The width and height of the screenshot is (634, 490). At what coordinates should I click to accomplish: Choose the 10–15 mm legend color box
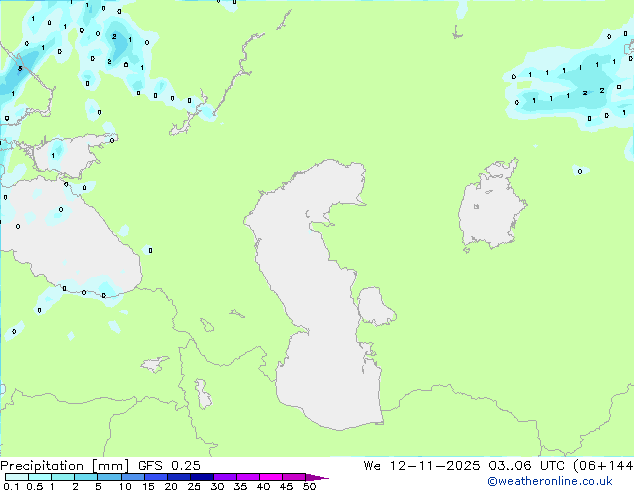[132, 477]
